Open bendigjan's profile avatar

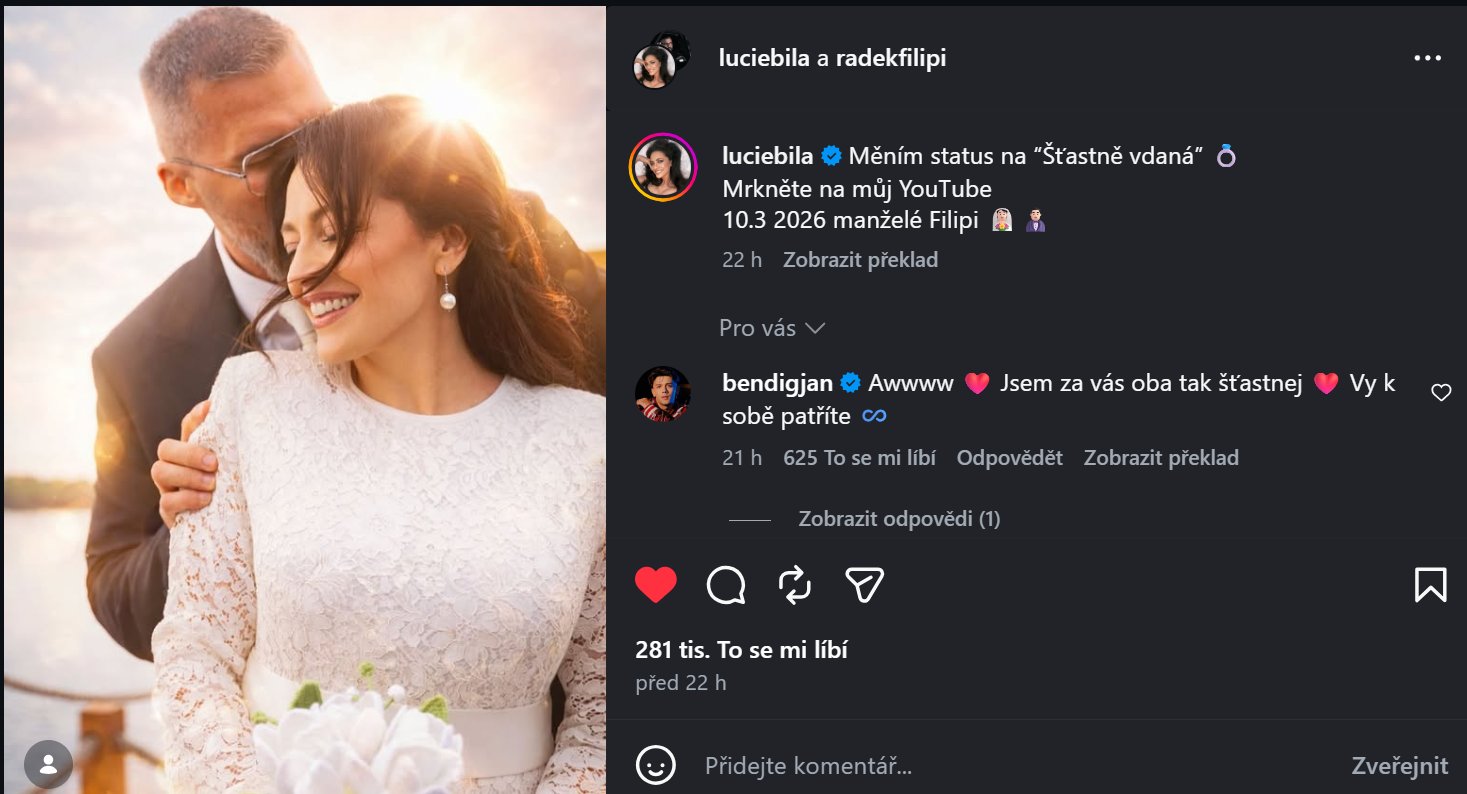click(x=662, y=394)
